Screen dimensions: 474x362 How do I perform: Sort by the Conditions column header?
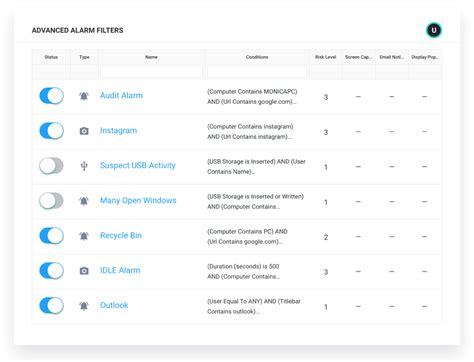(x=257, y=57)
